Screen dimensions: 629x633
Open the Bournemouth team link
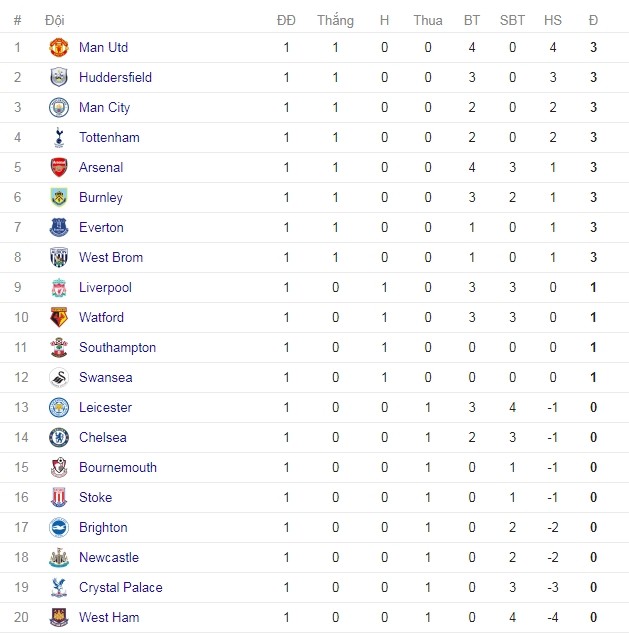click(x=118, y=467)
